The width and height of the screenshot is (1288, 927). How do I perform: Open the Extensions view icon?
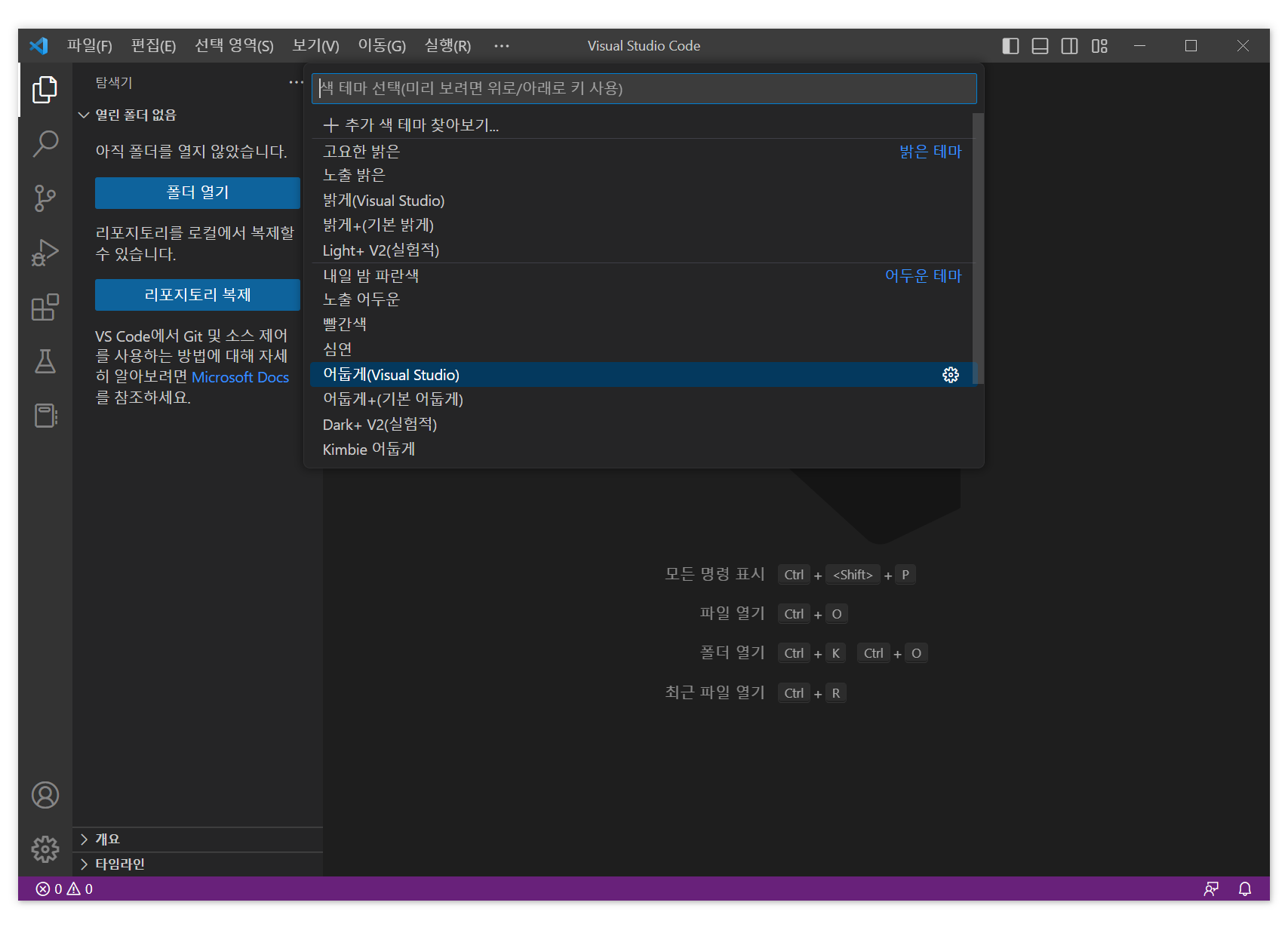[x=45, y=307]
